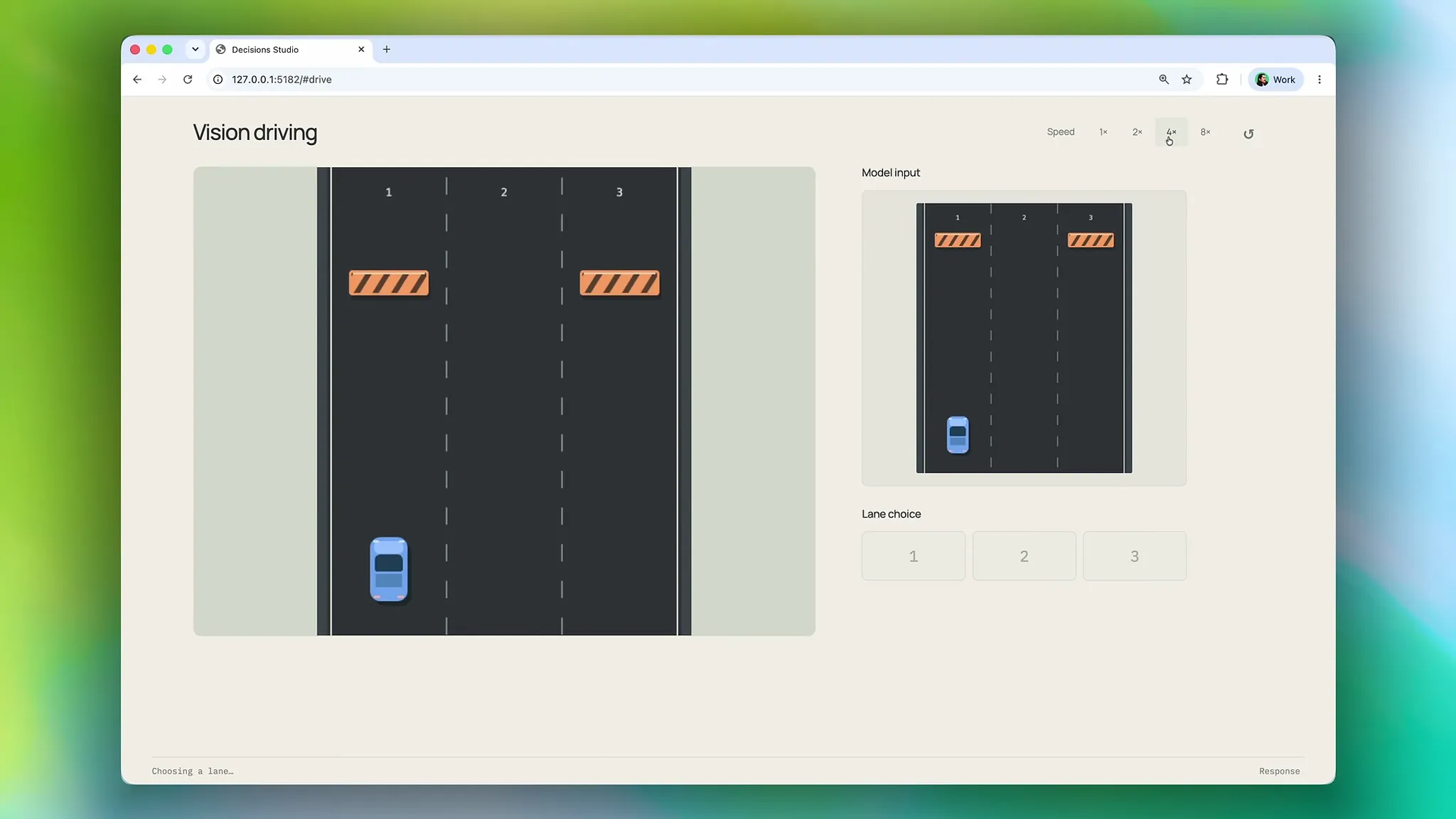This screenshot has width=1456, height=819.
Task: Click the orange barrier in lane 1
Action: point(389,283)
